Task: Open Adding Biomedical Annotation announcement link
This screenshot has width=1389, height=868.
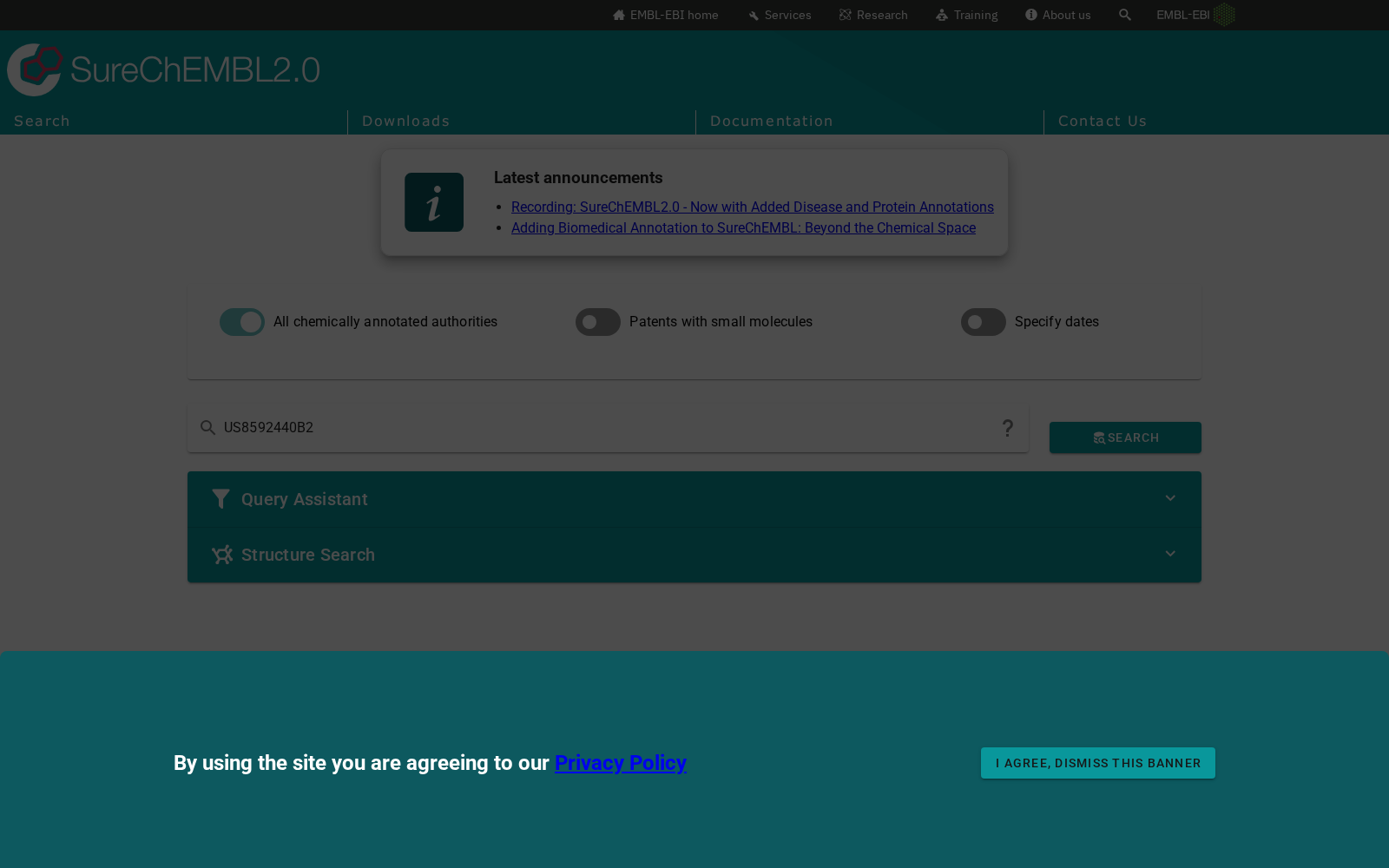Action: 743,227
